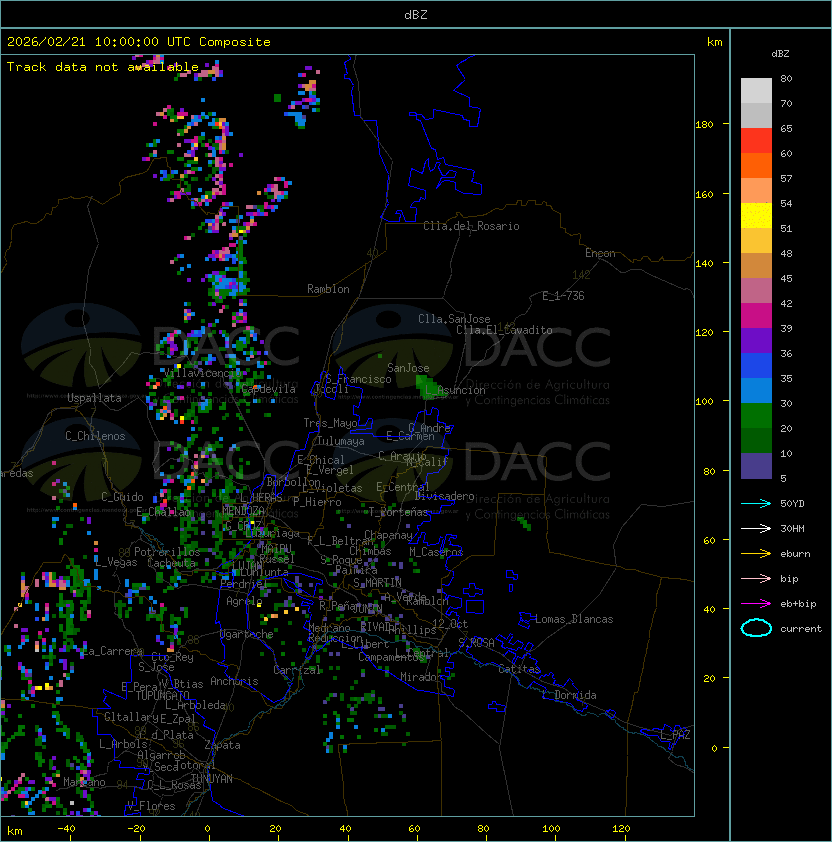Select the red 60-65 dBZ swatch
This screenshot has height=842, width=832.
coord(756,141)
